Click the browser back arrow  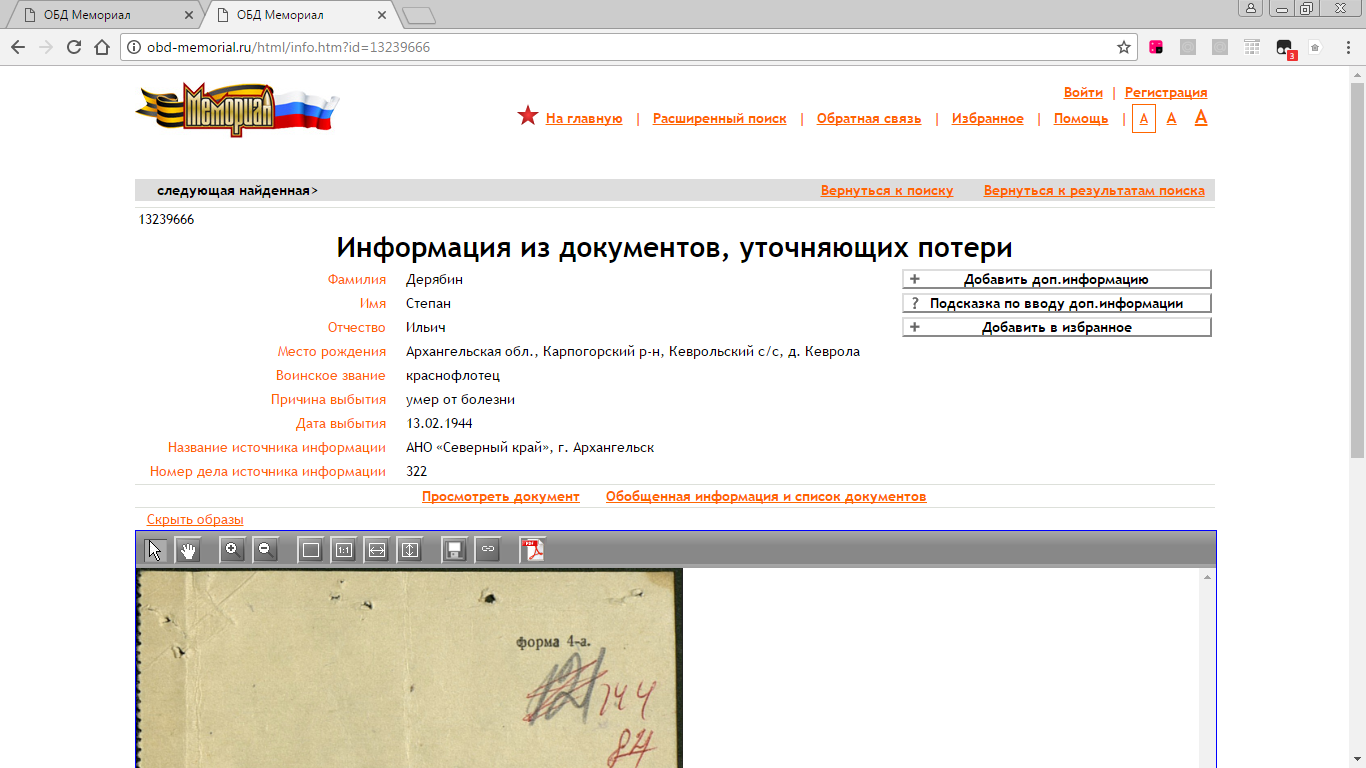pyautogui.click(x=17, y=47)
